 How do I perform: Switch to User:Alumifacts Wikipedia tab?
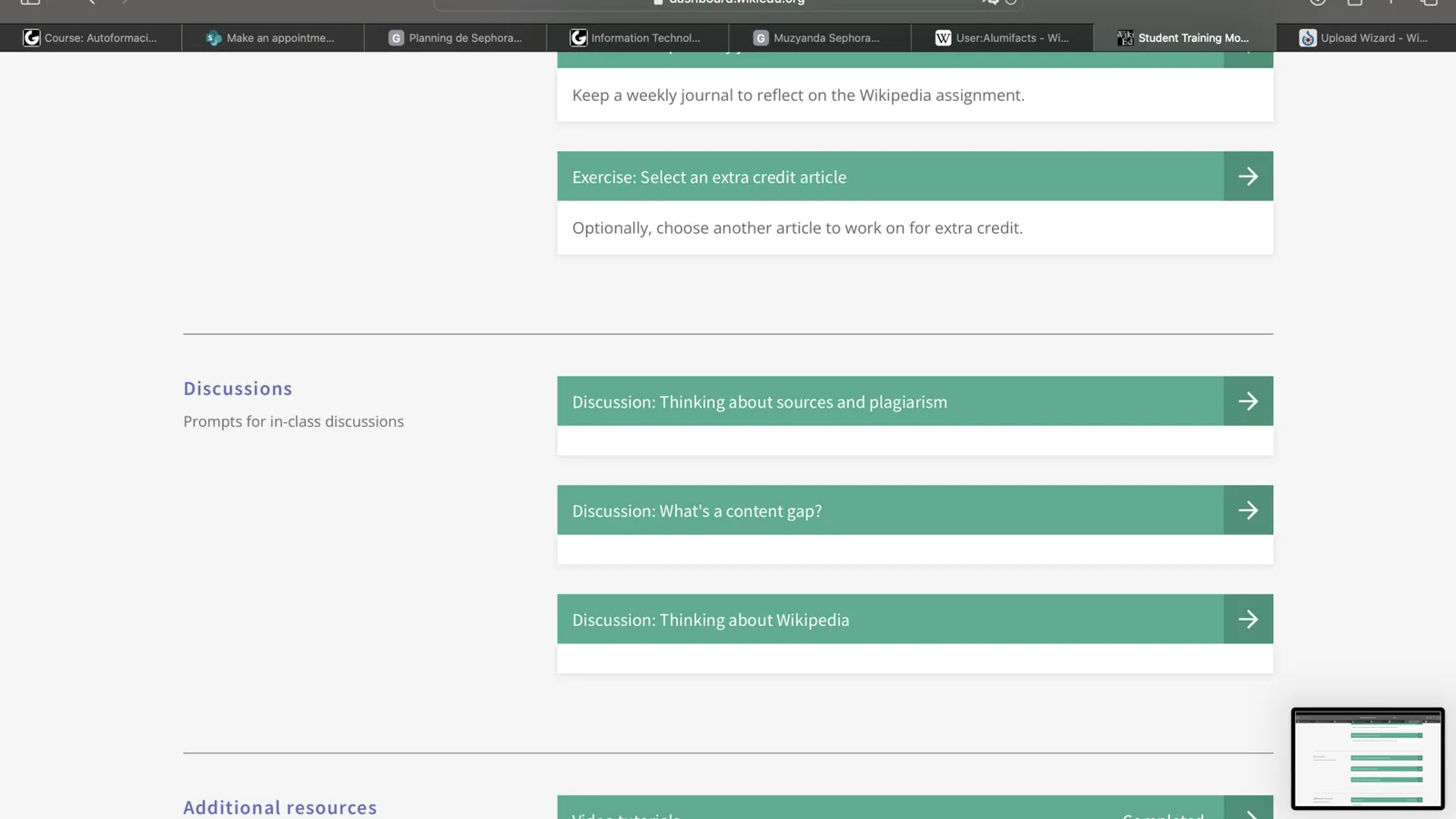(1002, 37)
